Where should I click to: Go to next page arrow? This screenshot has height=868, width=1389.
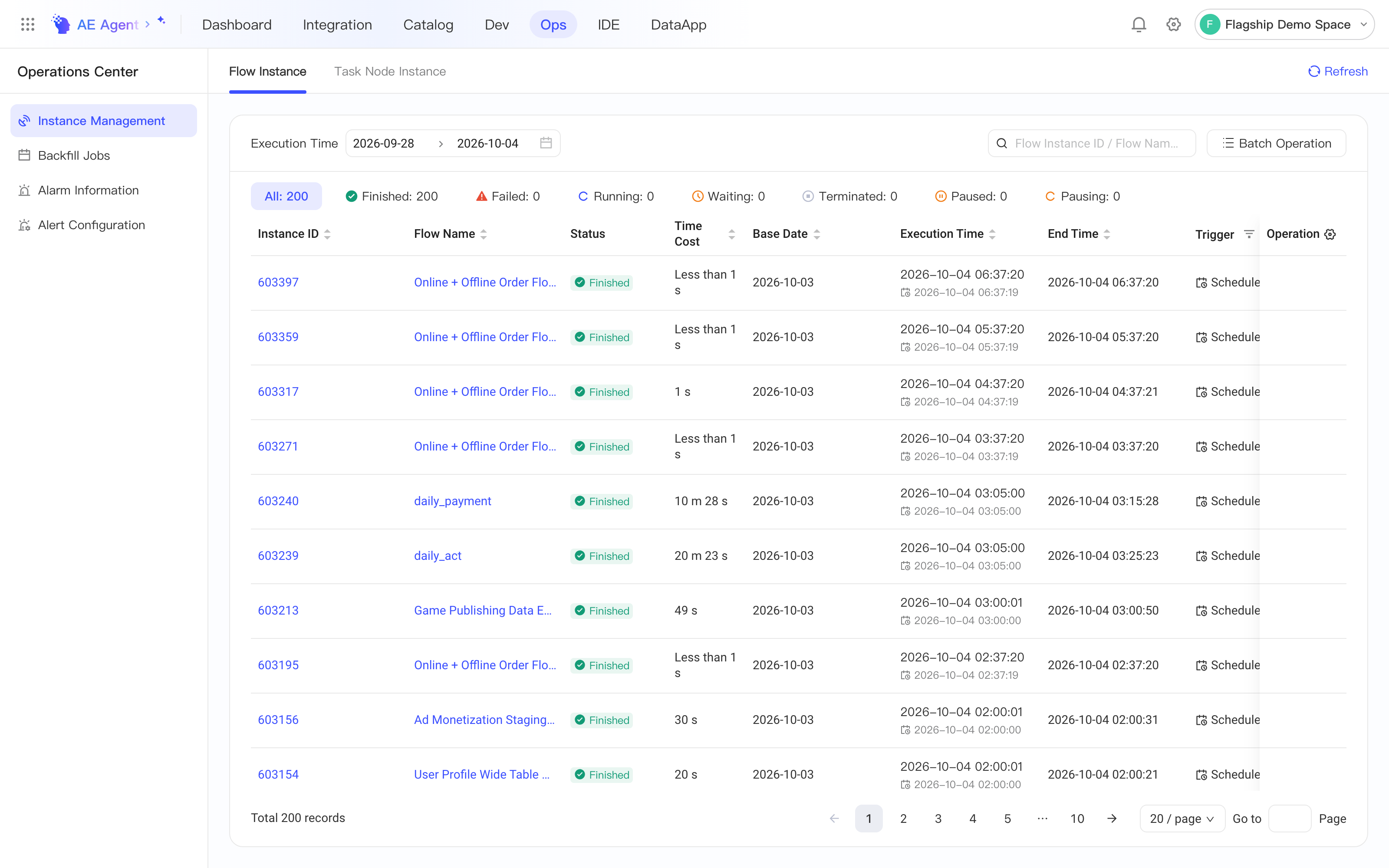click(x=1112, y=818)
